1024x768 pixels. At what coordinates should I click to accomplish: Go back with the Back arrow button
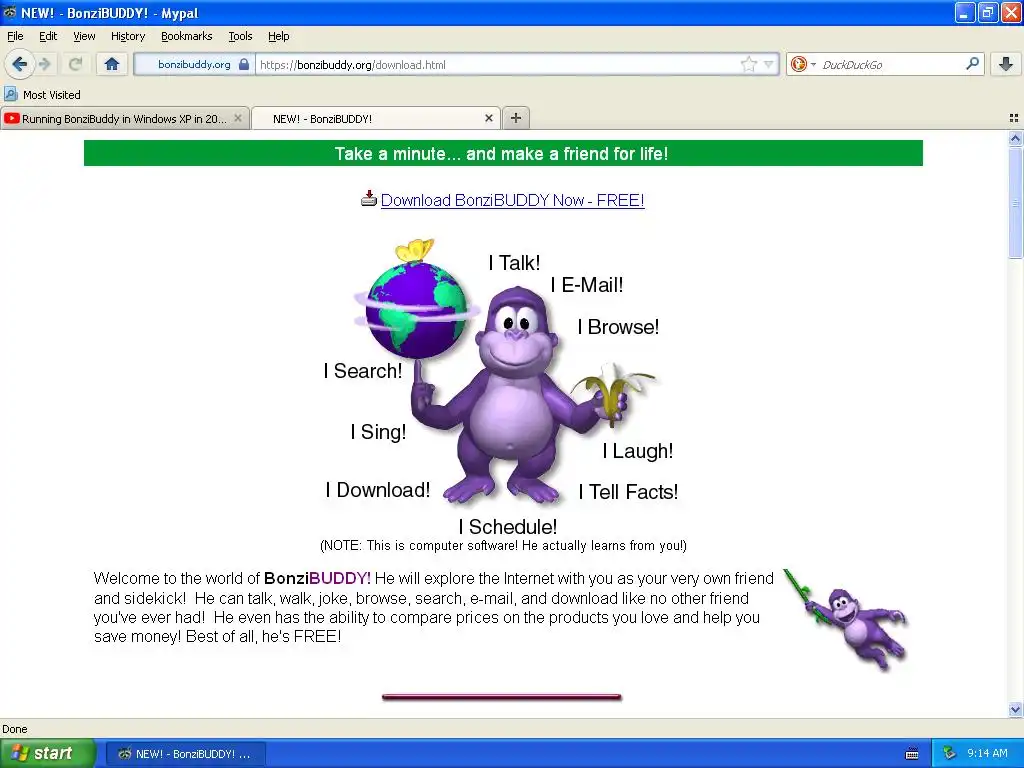coord(19,64)
